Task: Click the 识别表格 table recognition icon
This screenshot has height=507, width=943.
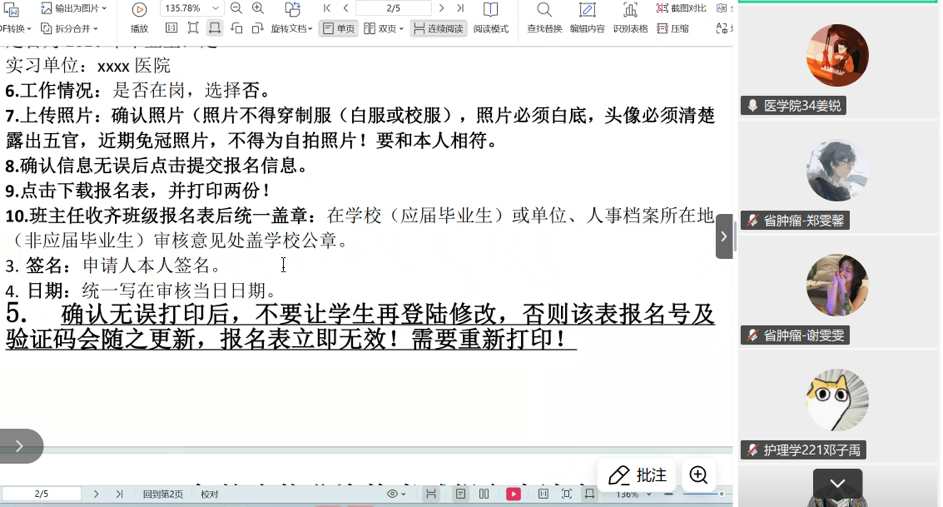Action: (x=630, y=11)
